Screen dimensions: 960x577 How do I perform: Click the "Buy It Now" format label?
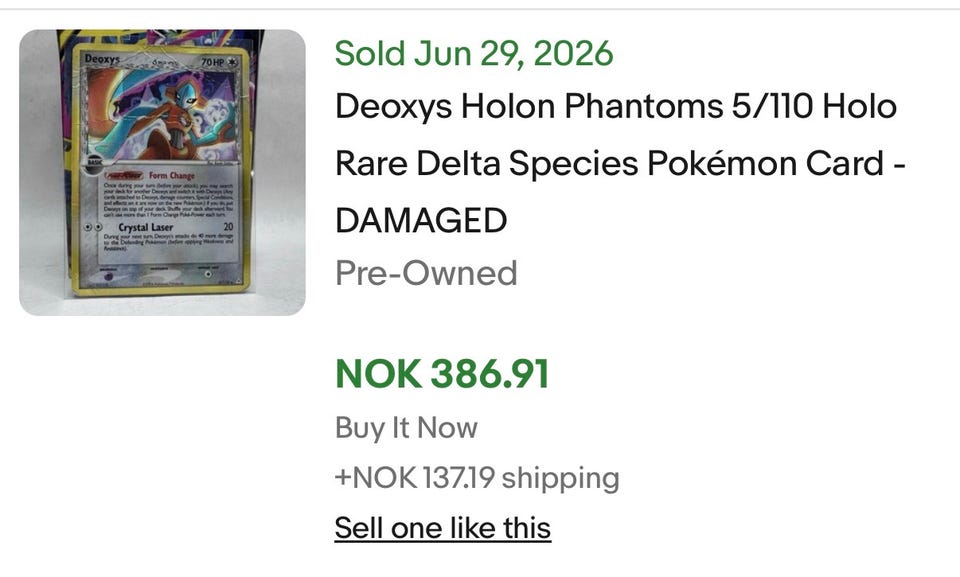click(406, 428)
